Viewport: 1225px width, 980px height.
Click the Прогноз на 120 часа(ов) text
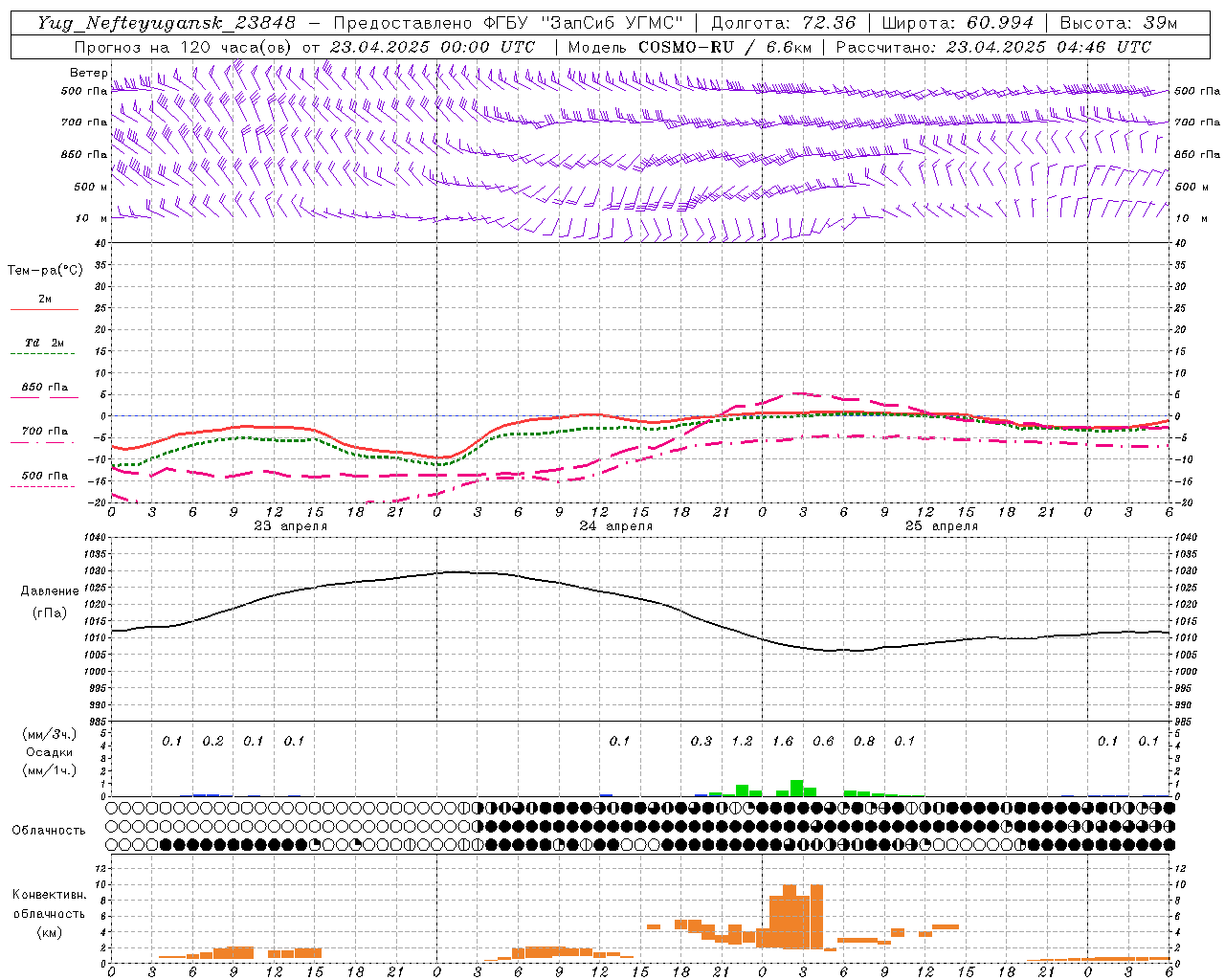point(185,47)
